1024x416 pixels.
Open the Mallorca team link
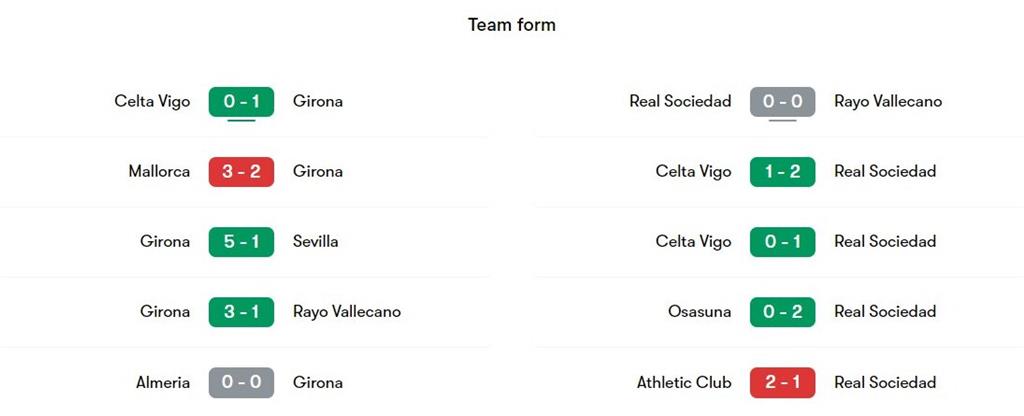click(159, 171)
